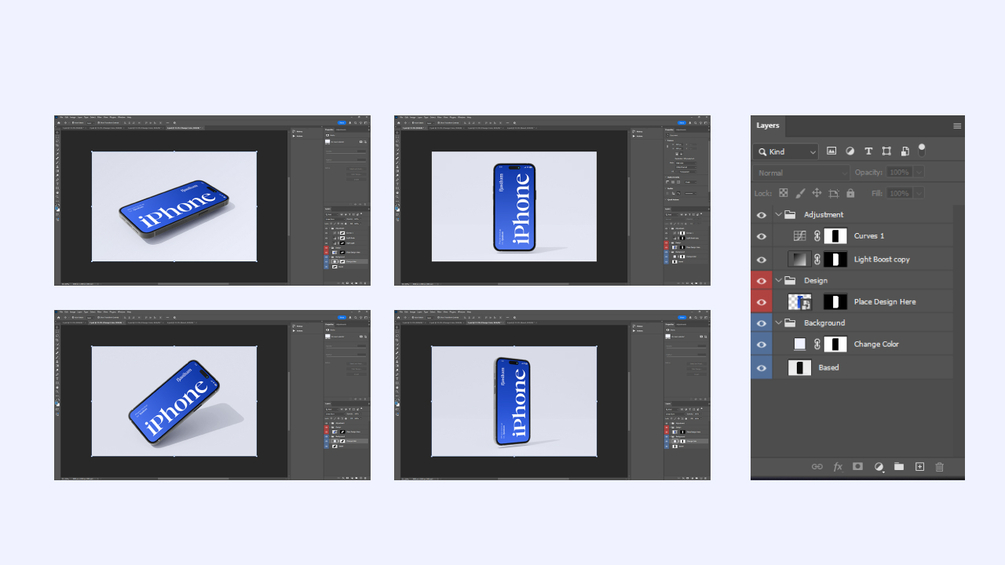The width and height of the screenshot is (1005, 565).
Task: Click the Adjustment group folder icon
Action: 790,215
